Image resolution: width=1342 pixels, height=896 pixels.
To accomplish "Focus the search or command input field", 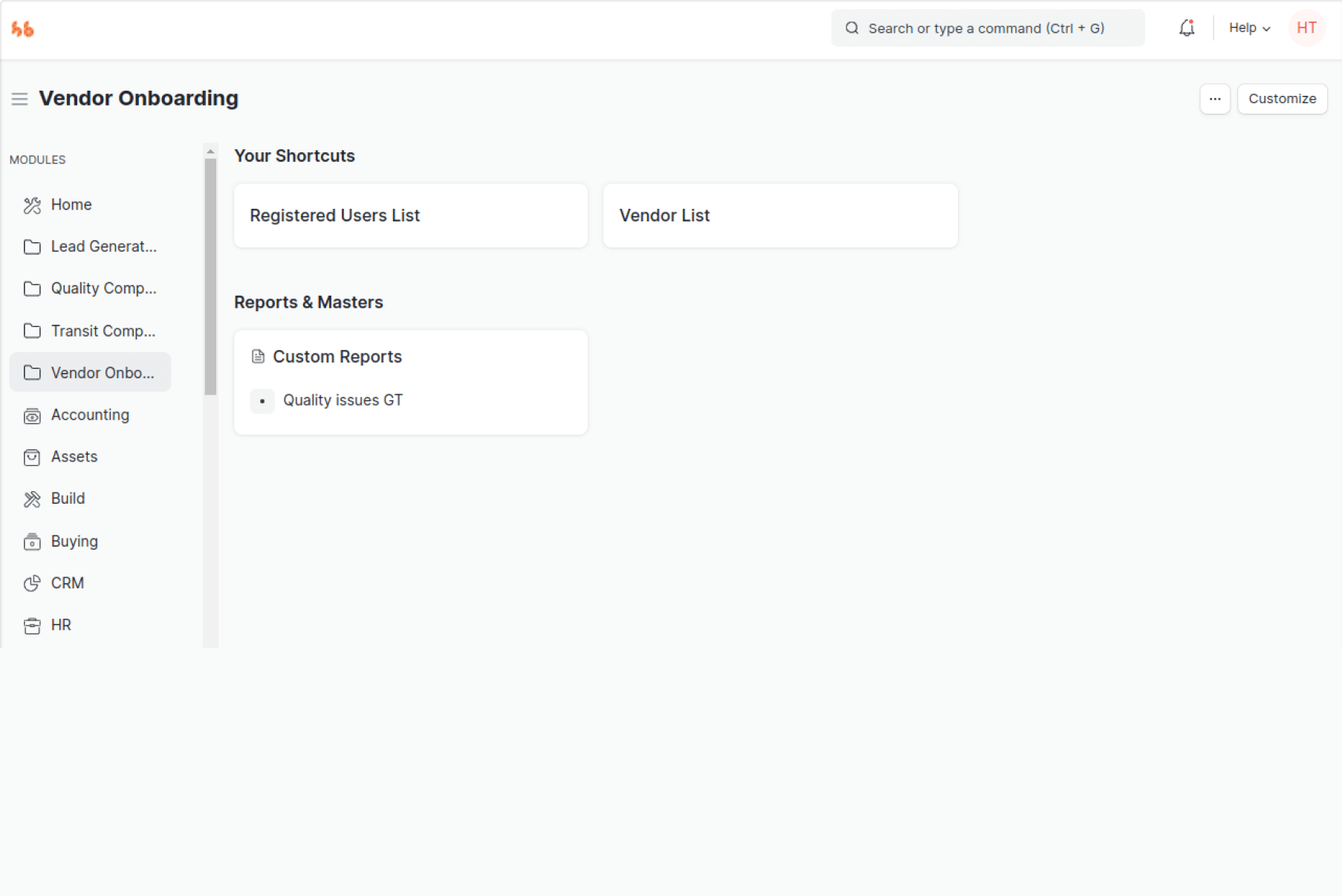I will point(987,28).
